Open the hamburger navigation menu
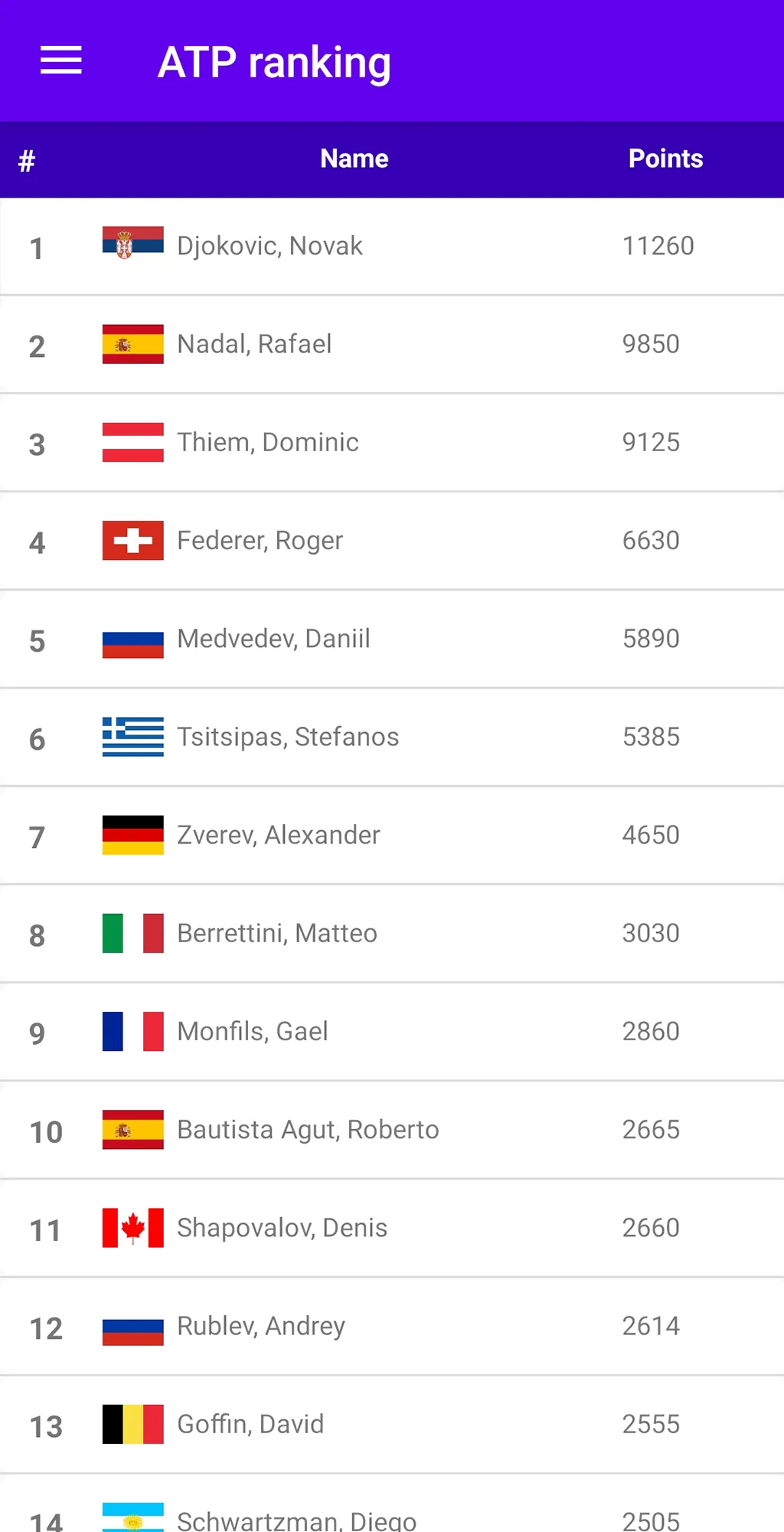The height and width of the screenshot is (1532, 784). coord(61,61)
